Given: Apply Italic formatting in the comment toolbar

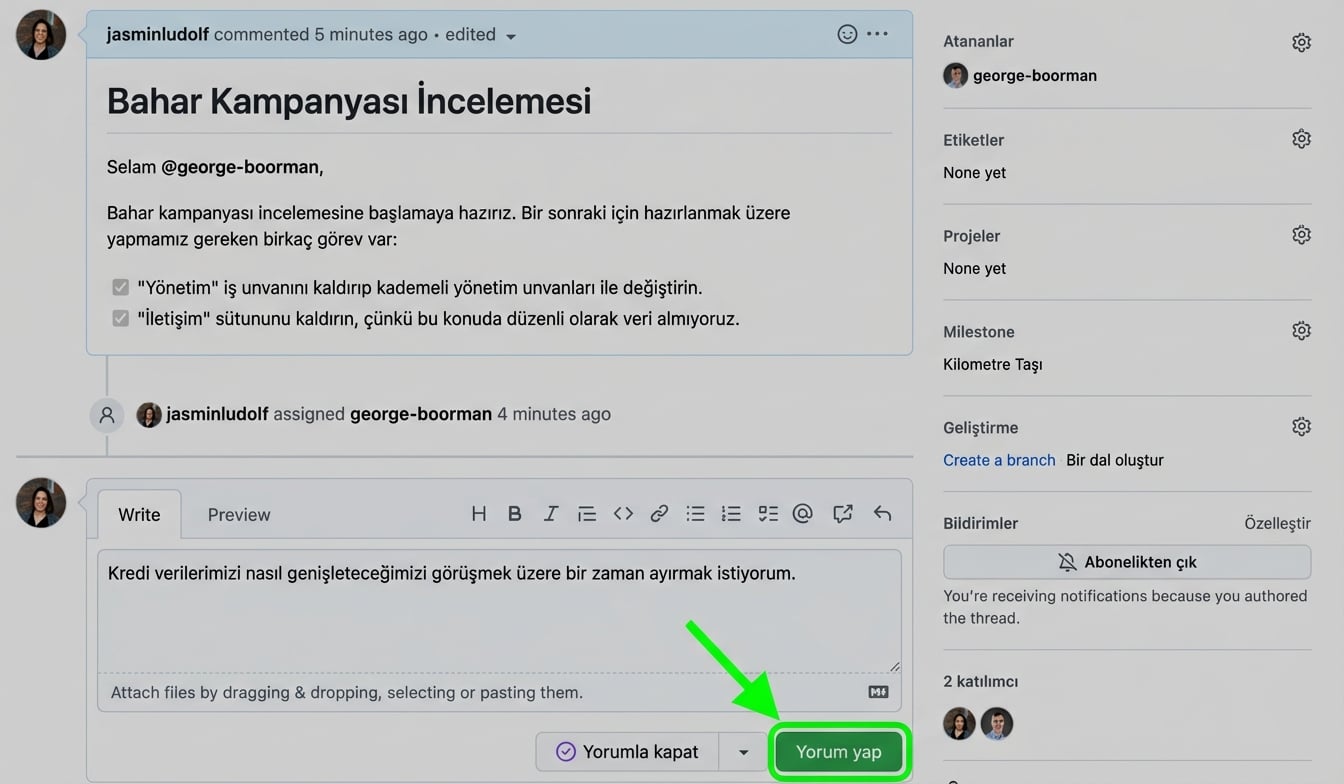Looking at the screenshot, I should coord(551,513).
